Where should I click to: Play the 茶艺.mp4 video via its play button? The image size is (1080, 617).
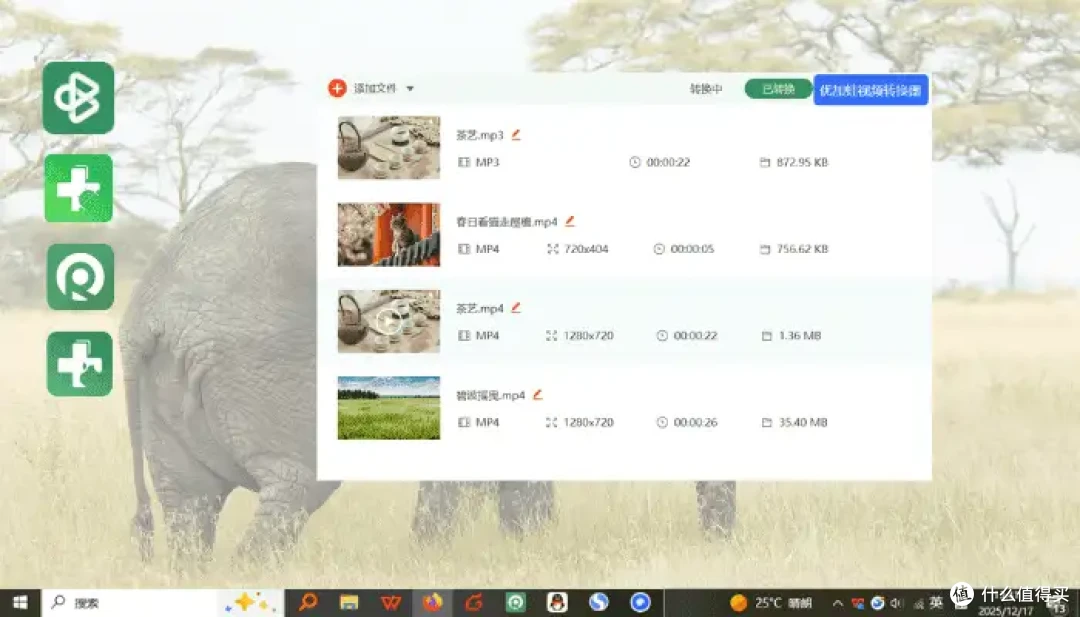(388, 320)
